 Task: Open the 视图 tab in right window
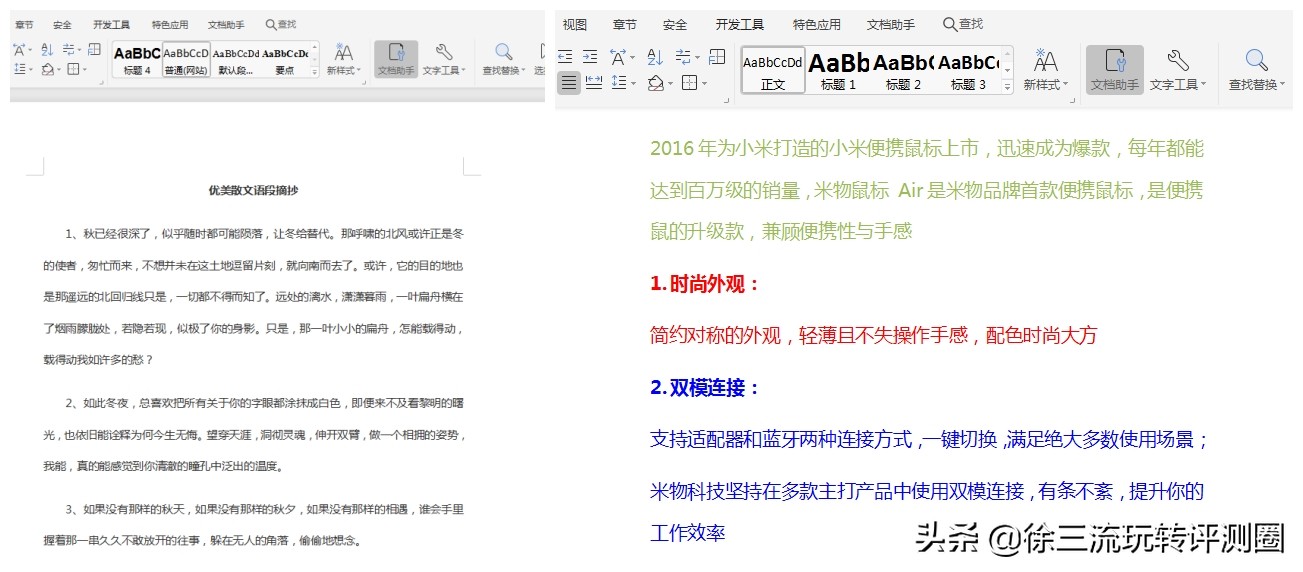tap(575, 24)
